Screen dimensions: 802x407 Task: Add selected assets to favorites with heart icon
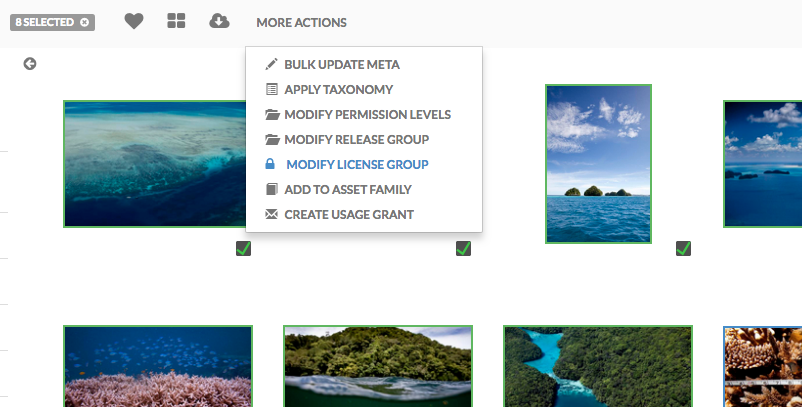click(x=134, y=21)
